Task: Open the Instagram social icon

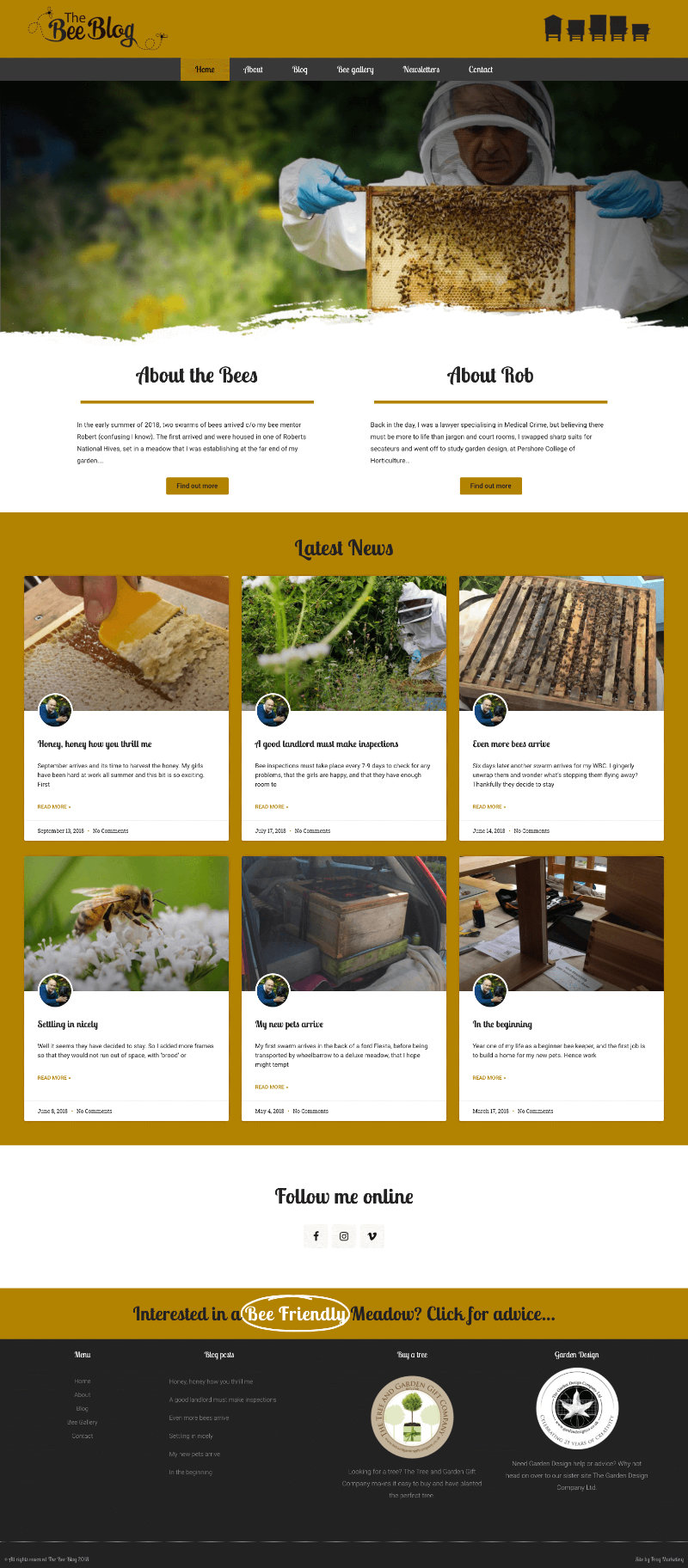Action: click(x=344, y=1236)
